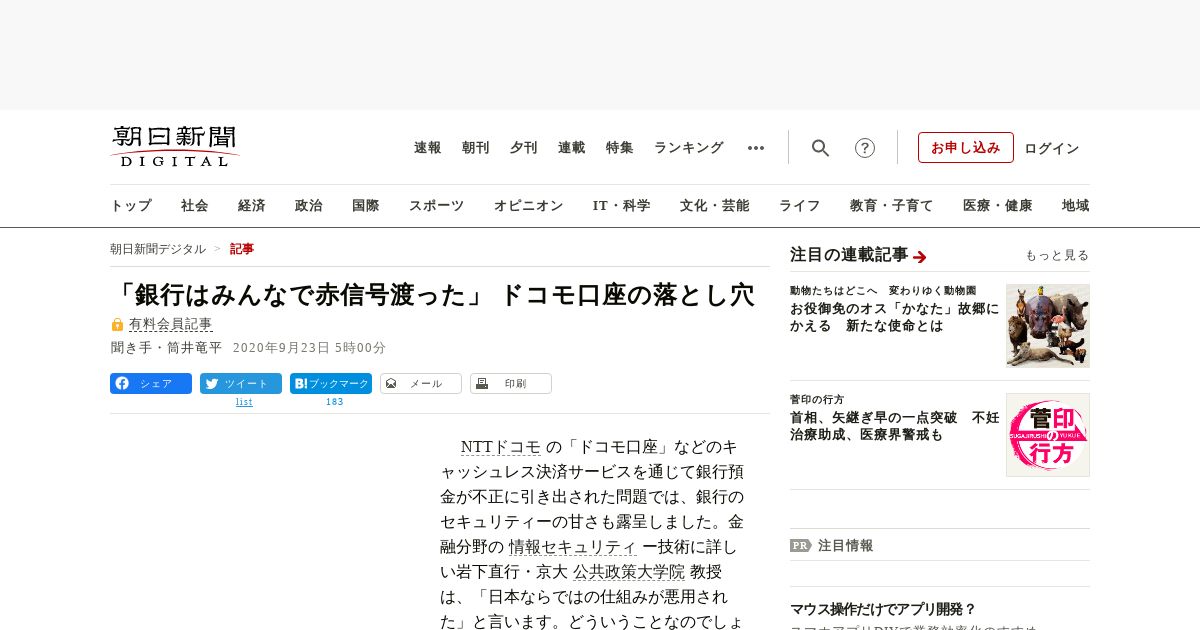Click the padlock paid-article icon
The height and width of the screenshot is (630, 1200).
[x=117, y=324]
